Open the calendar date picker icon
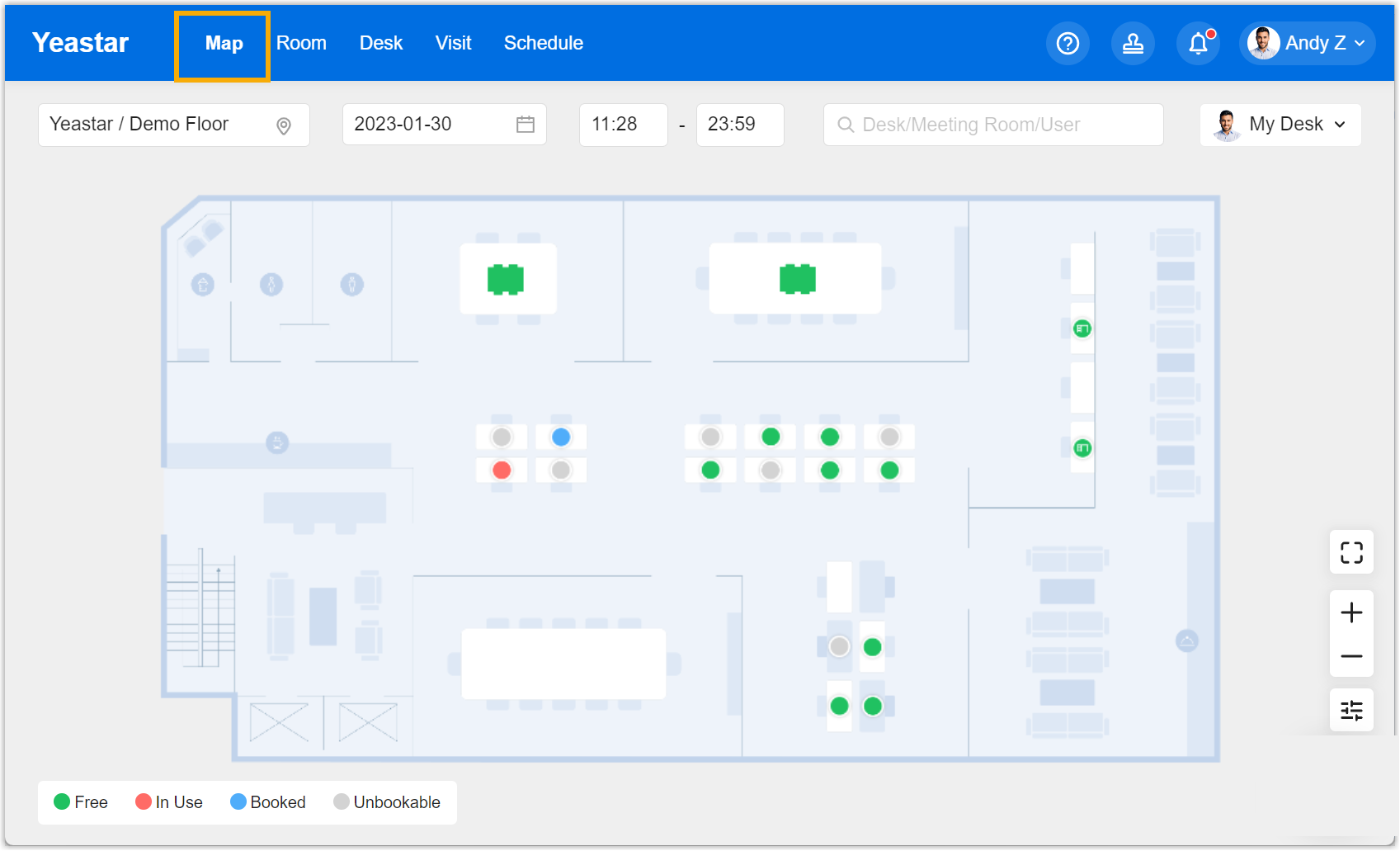The height and width of the screenshot is (851, 1400). click(525, 124)
